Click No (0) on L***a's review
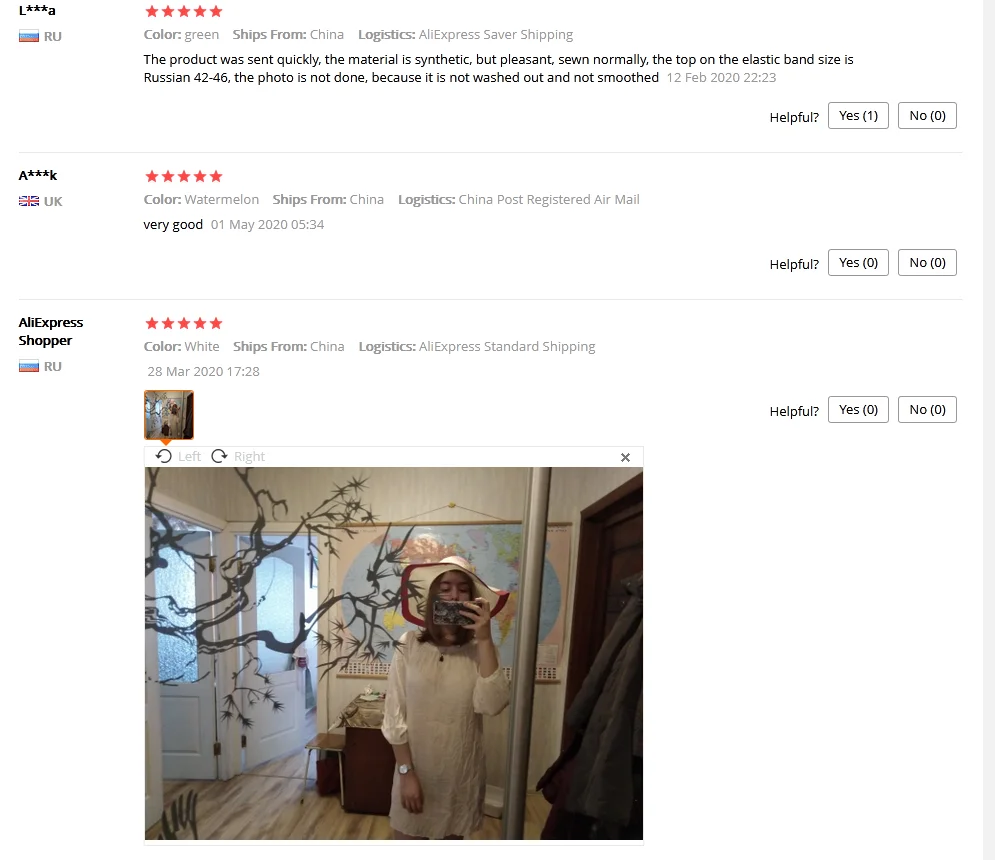Viewport: 995px width, 860px height. (927, 116)
